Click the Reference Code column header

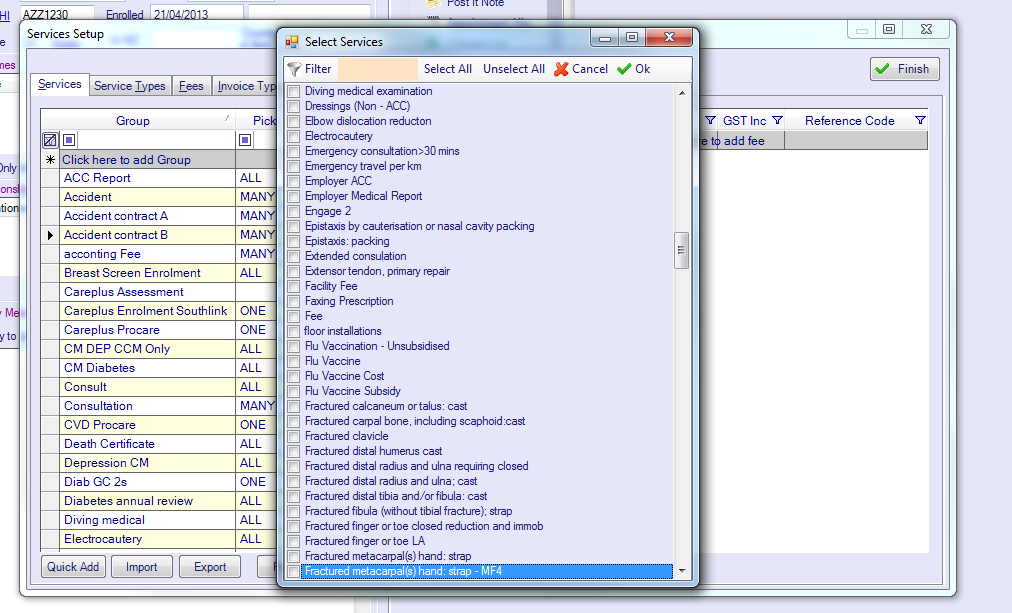click(x=849, y=121)
